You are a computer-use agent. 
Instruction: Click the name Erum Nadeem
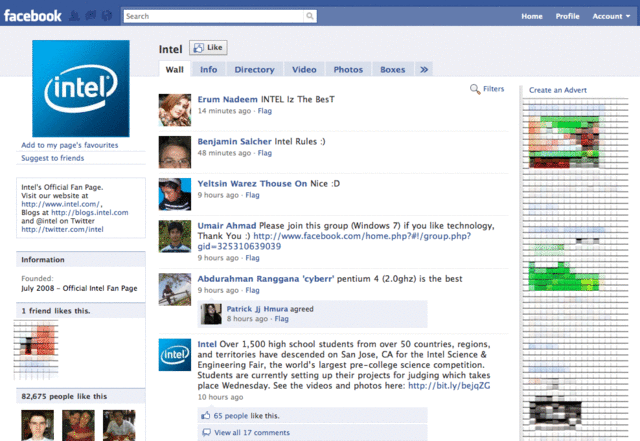[x=227, y=99]
